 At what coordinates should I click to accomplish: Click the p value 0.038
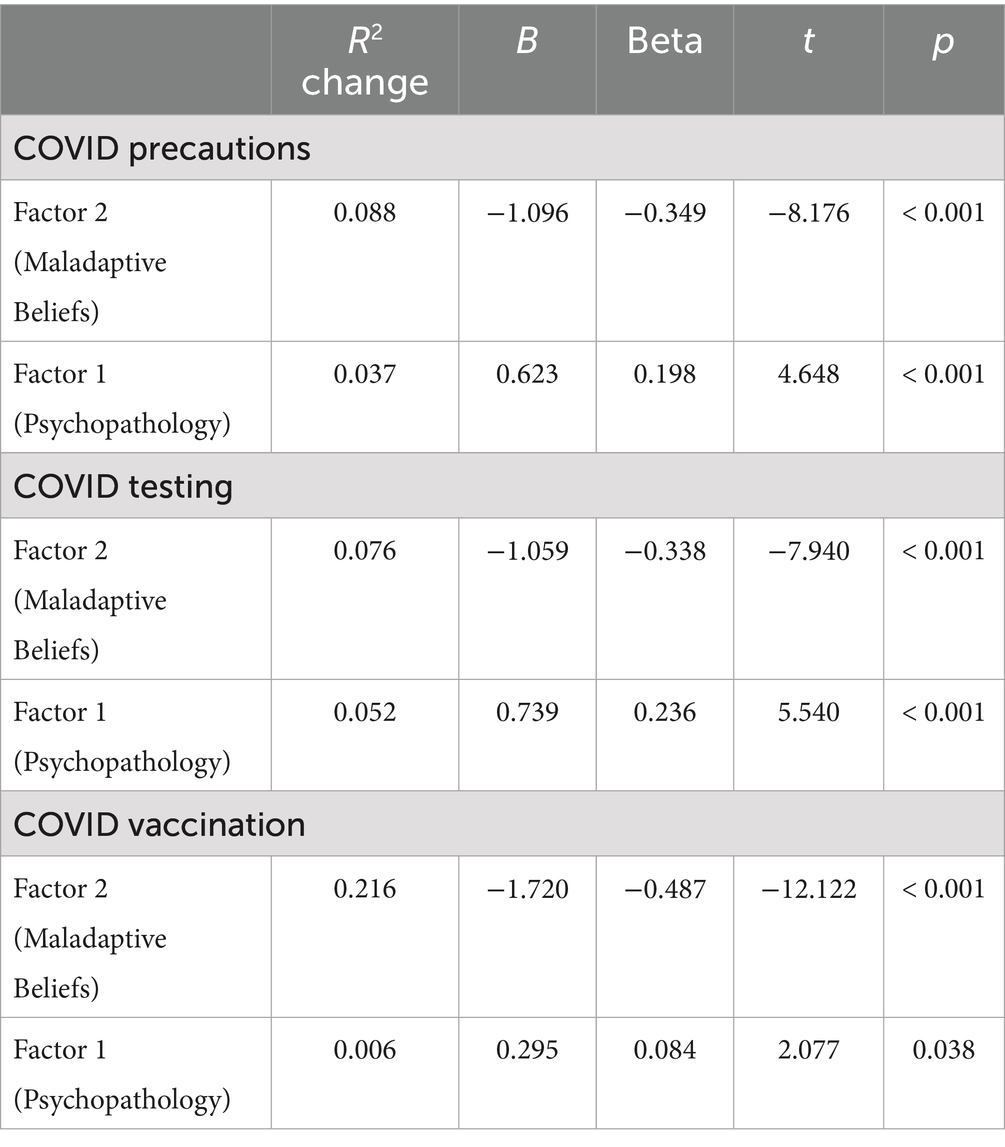point(942,1050)
